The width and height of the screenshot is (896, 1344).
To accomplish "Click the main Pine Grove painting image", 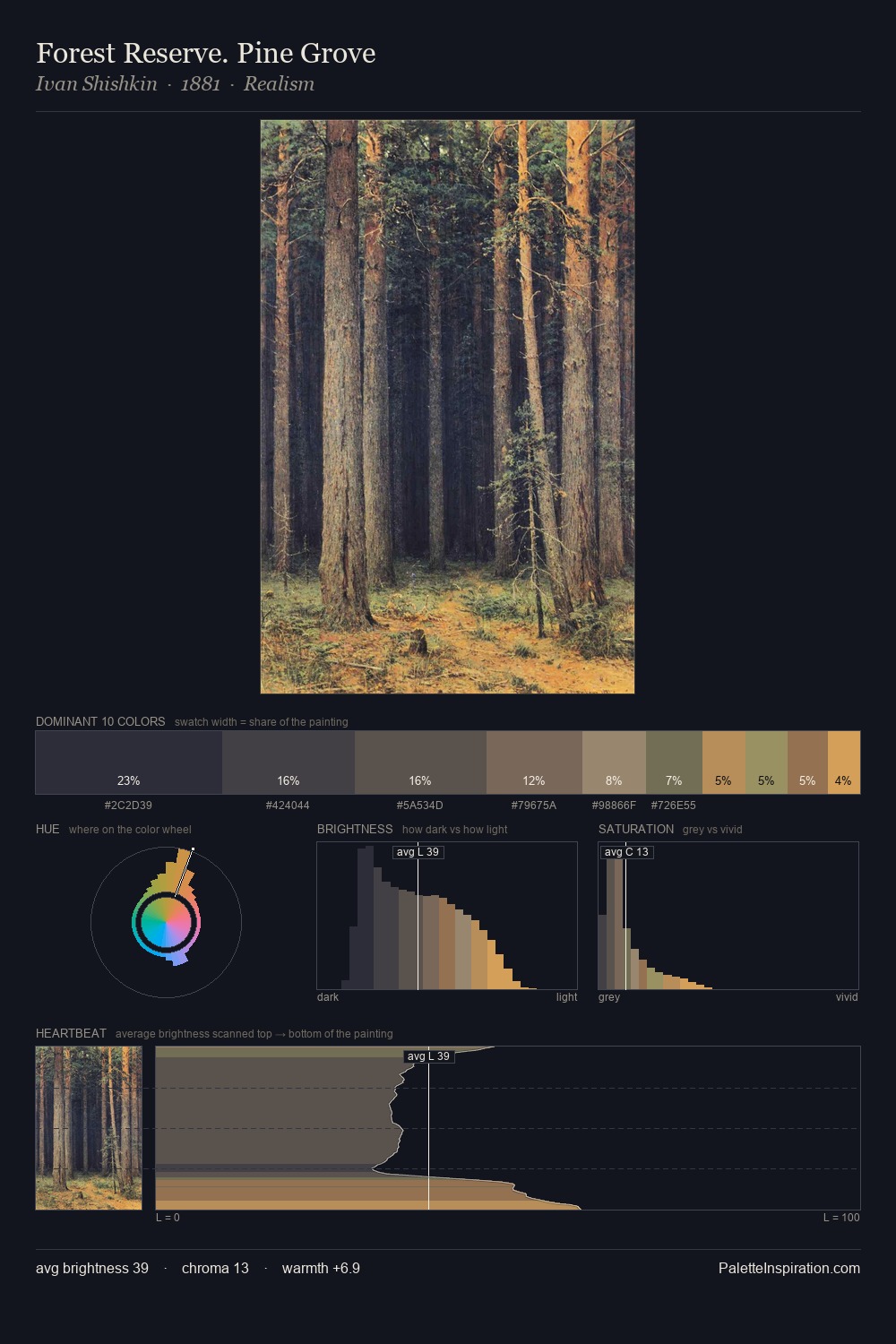I will tap(447, 407).
